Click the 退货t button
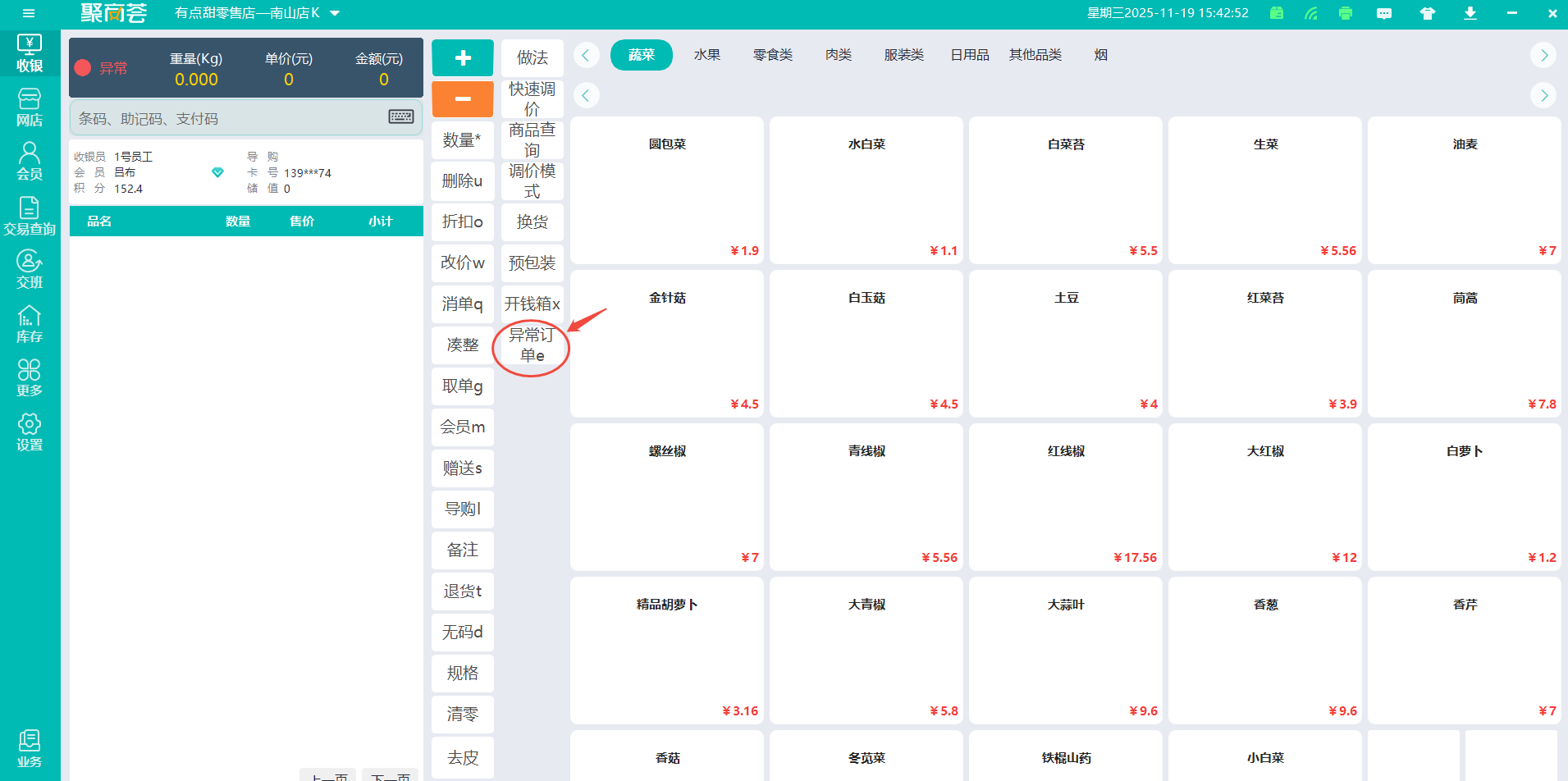The height and width of the screenshot is (781, 1568). (463, 591)
